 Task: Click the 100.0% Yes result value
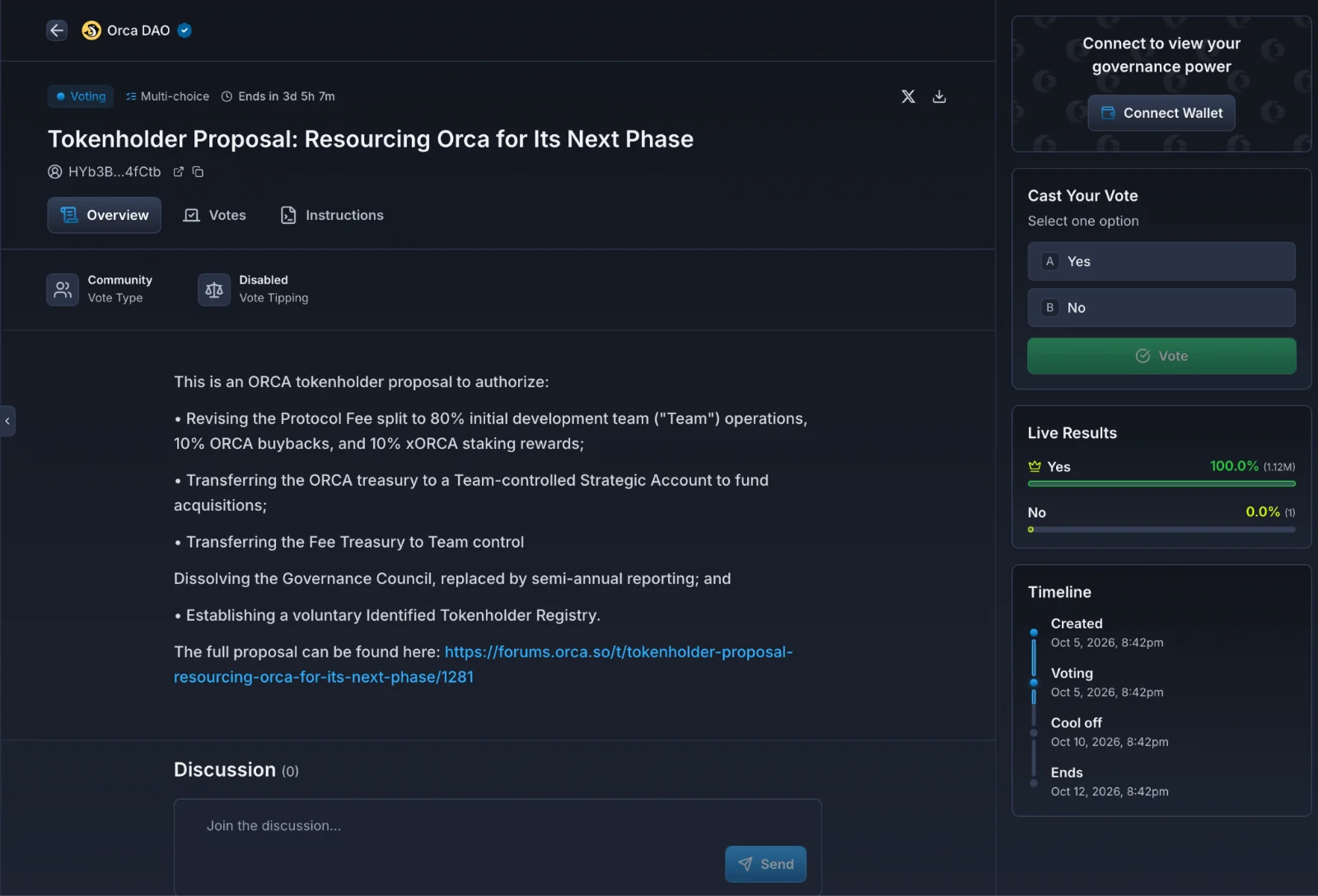click(1234, 466)
